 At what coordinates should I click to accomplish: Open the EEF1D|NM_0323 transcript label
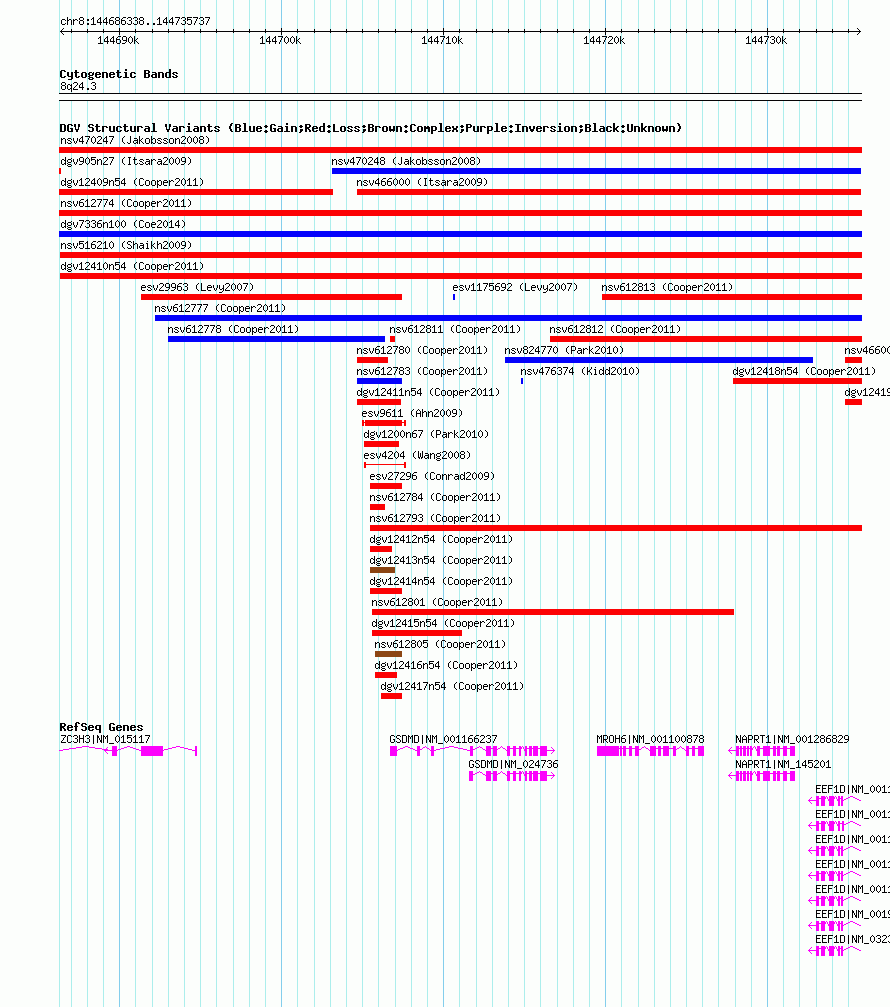click(x=852, y=940)
